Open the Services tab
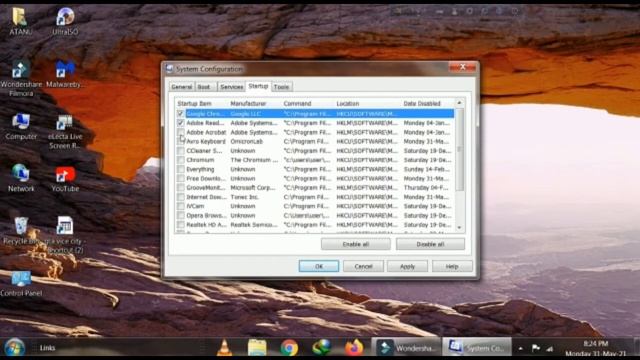Image resolution: width=640 pixels, height=360 pixels. click(231, 87)
